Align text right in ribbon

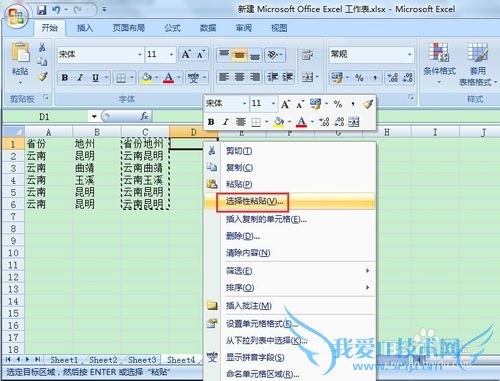(x=255, y=78)
